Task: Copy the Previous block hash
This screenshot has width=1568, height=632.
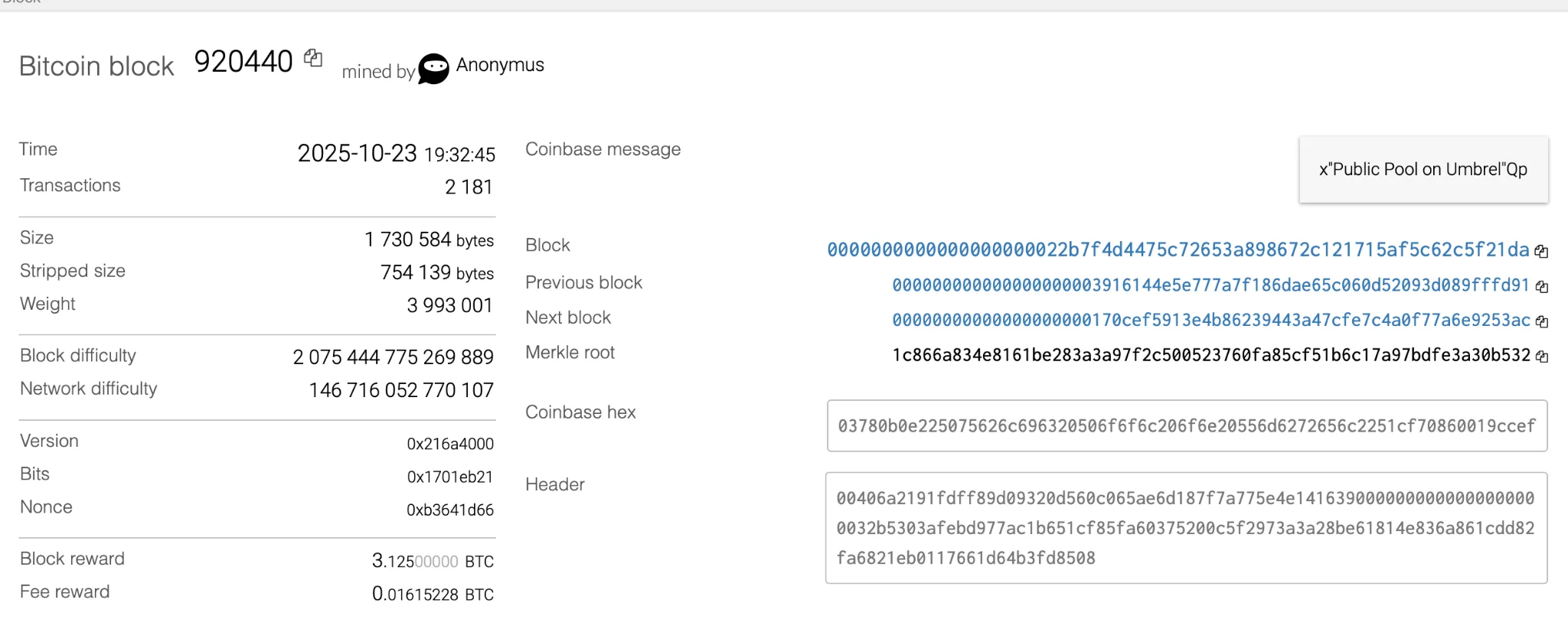Action: tap(1541, 286)
